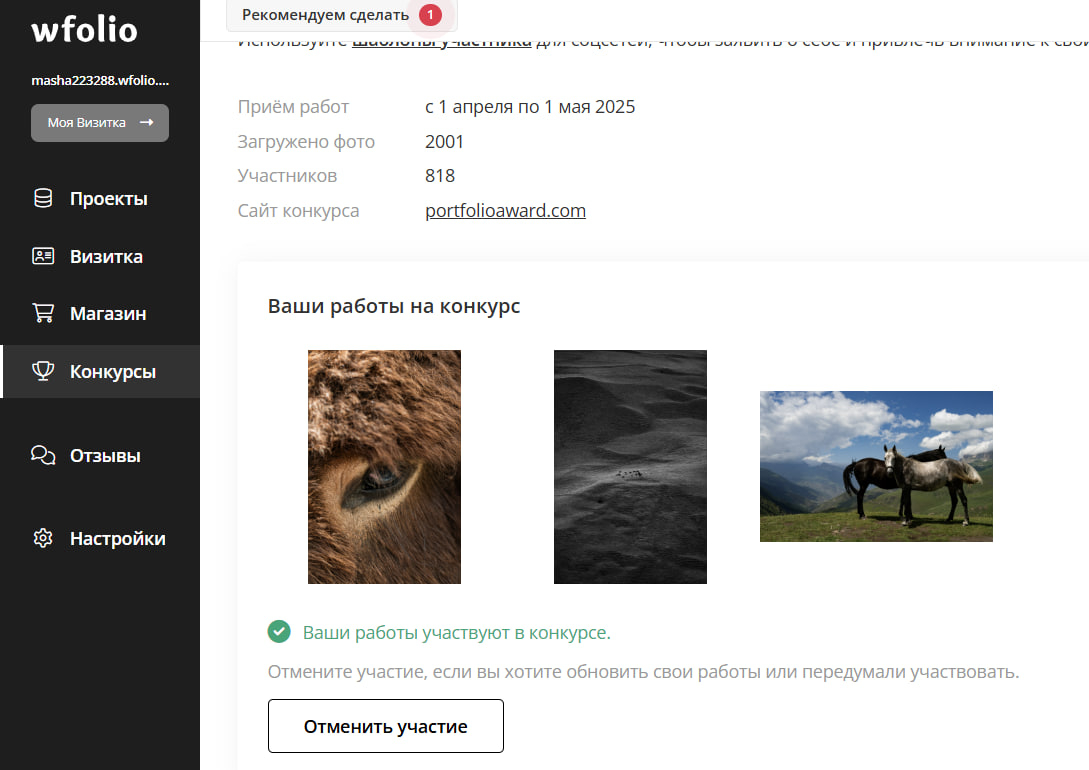Open the Проекты menu item

[100, 199]
